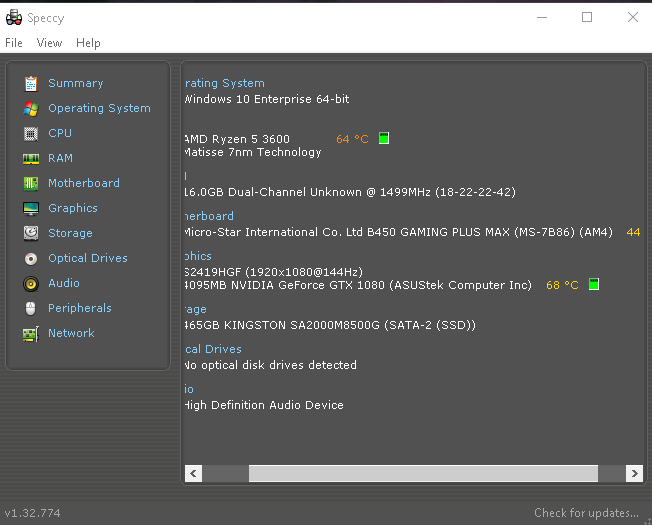Click the 68 °C GPU temperature value
This screenshot has width=652, height=525.
click(562, 285)
